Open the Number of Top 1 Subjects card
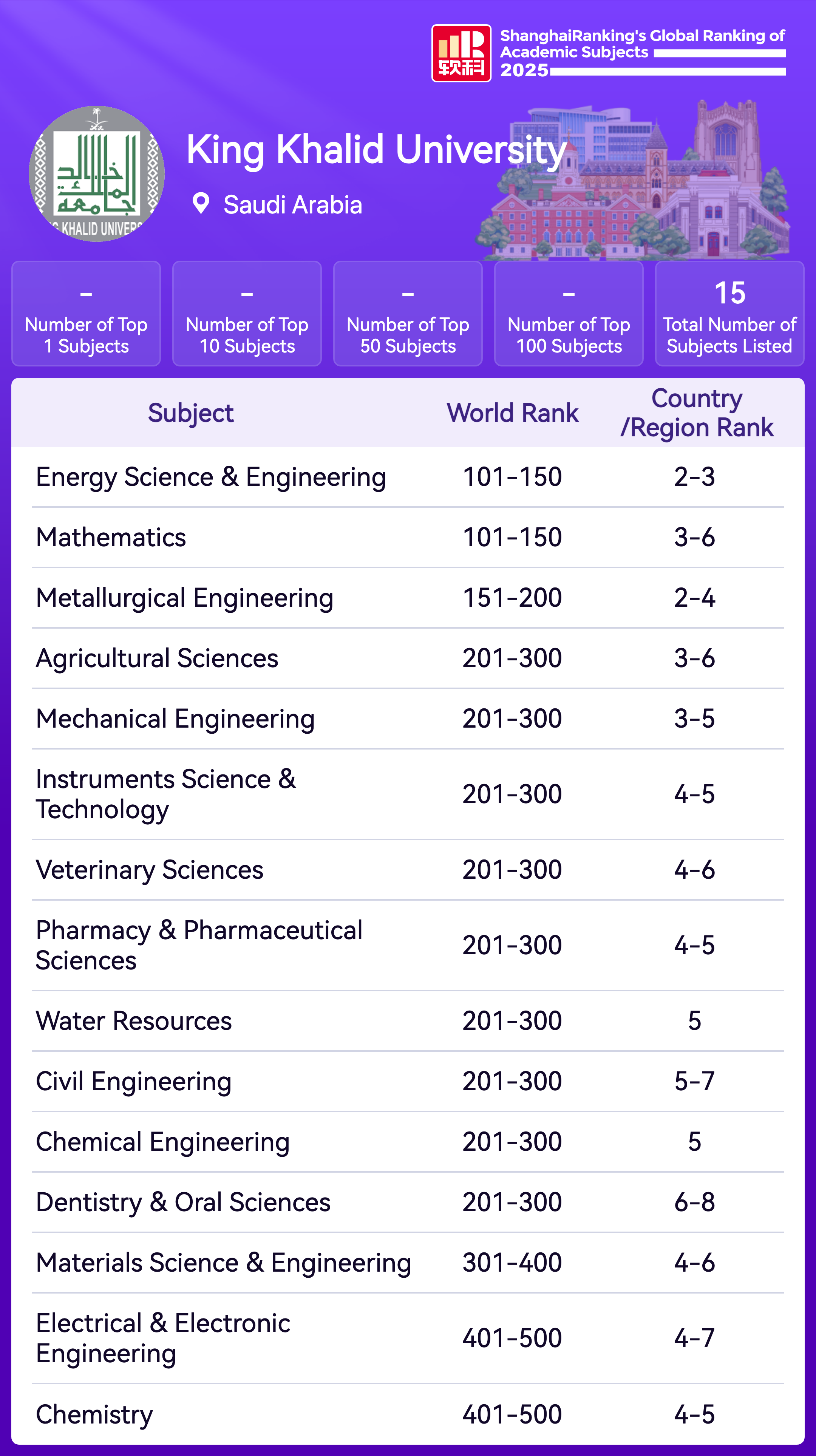The height and width of the screenshot is (1456, 816). [86, 314]
